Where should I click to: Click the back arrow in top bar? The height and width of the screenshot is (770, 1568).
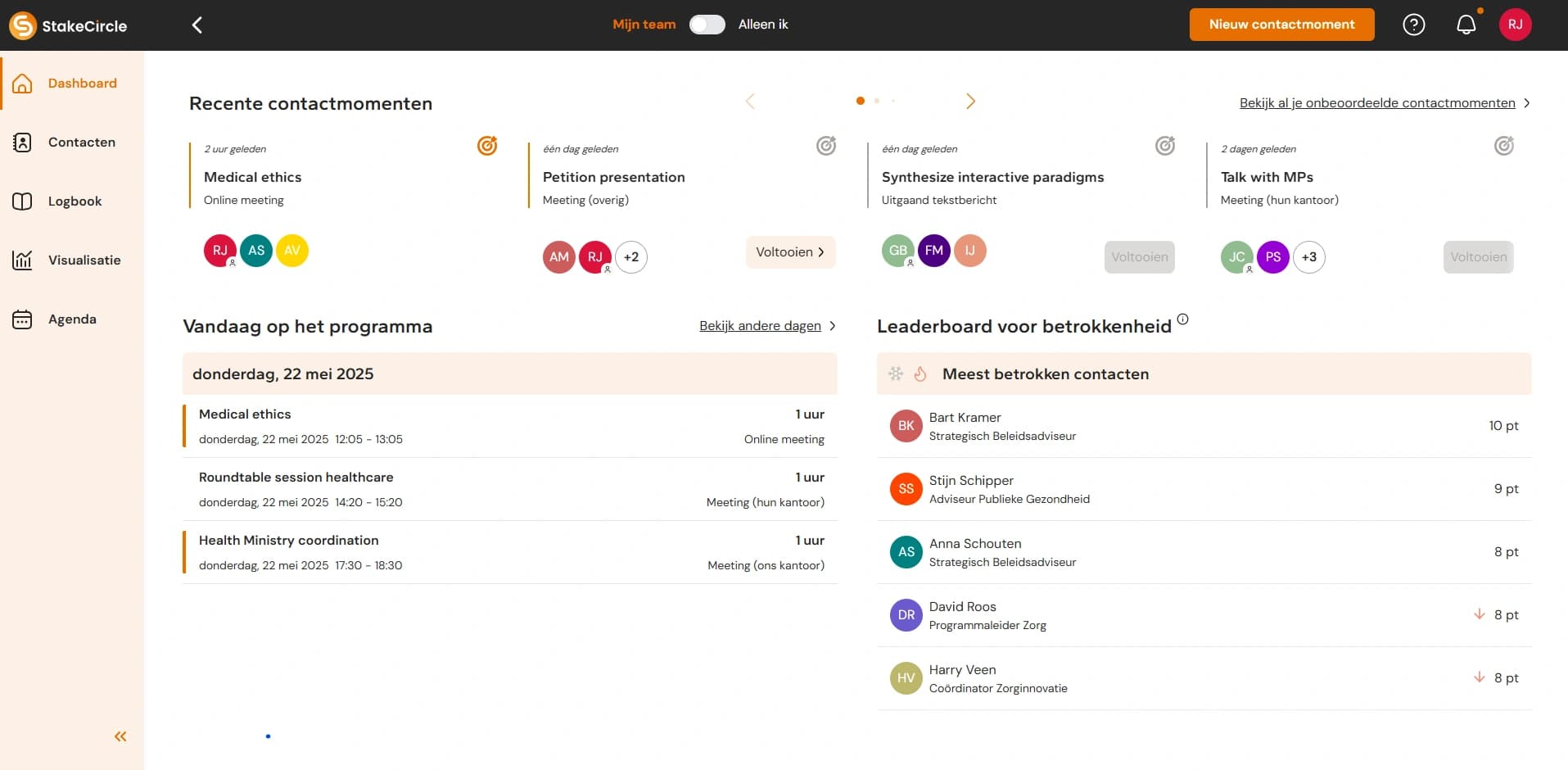point(197,25)
